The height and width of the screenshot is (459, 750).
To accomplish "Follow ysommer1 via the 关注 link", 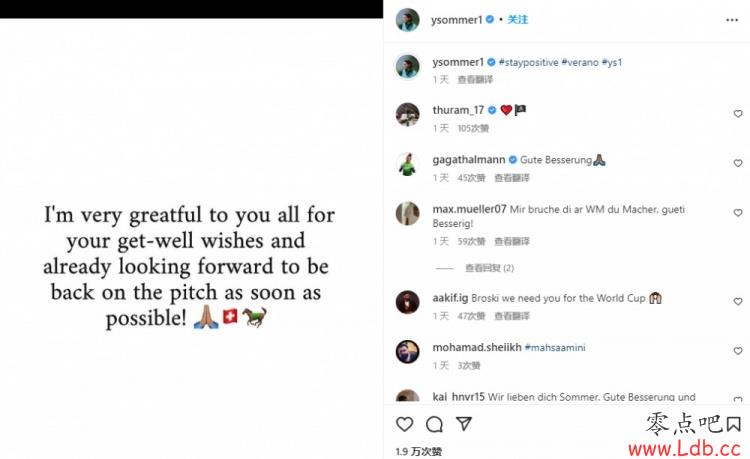I will pyautogui.click(x=518, y=20).
